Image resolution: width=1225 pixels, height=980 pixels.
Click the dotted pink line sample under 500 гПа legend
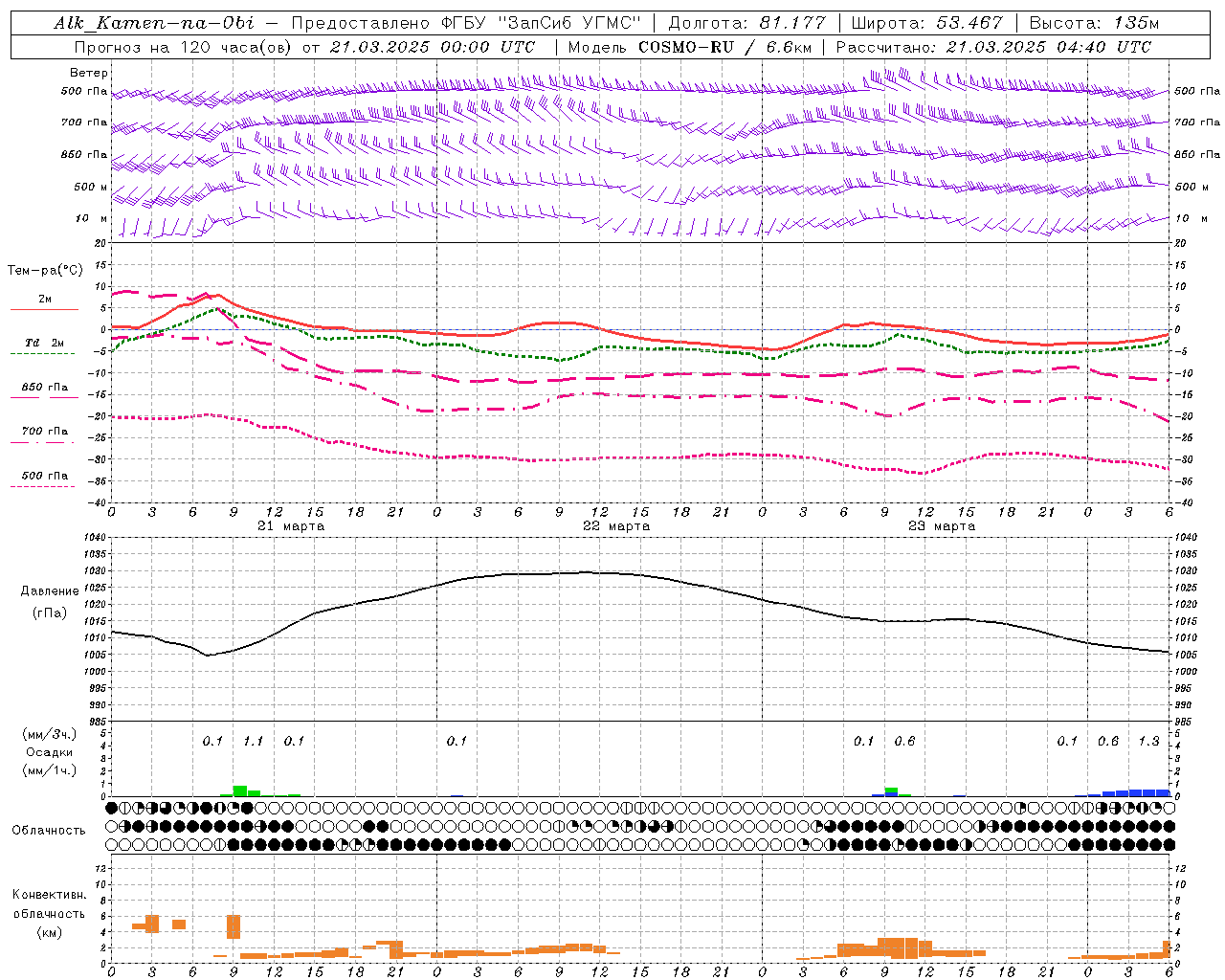[x=42, y=486]
